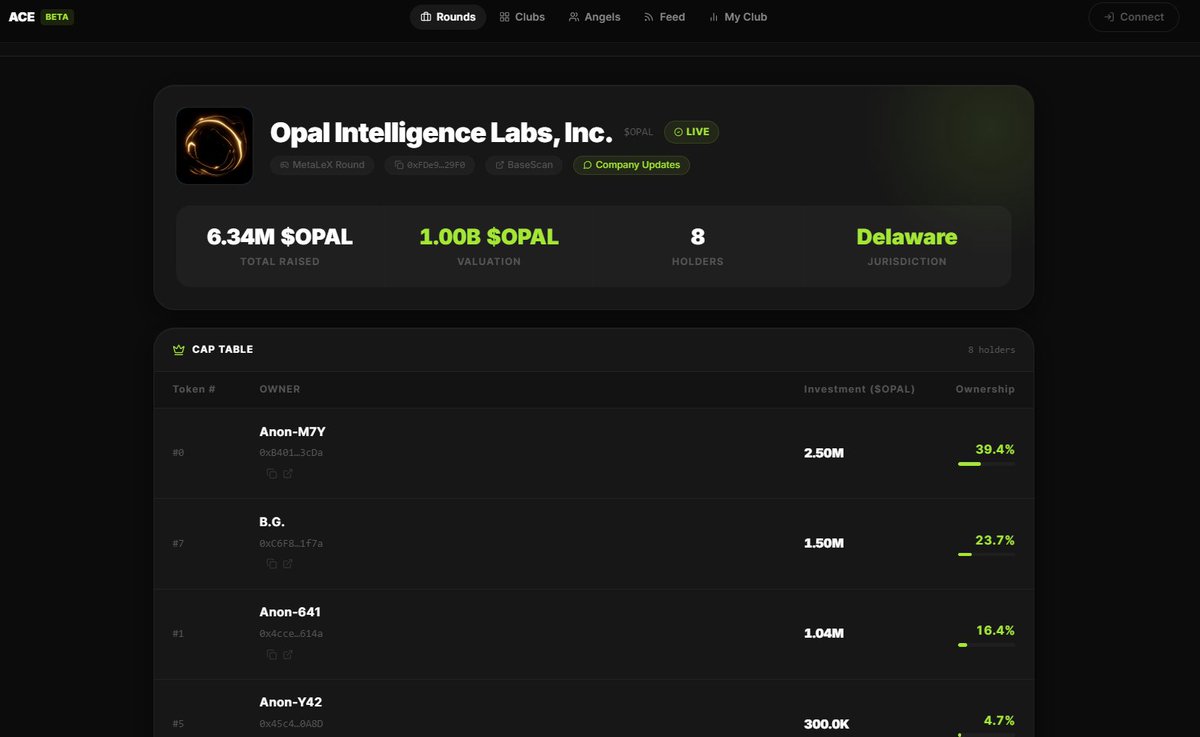The image size is (1200, 737).
Task: Click the Token # column header
Action: pos(194,389)
